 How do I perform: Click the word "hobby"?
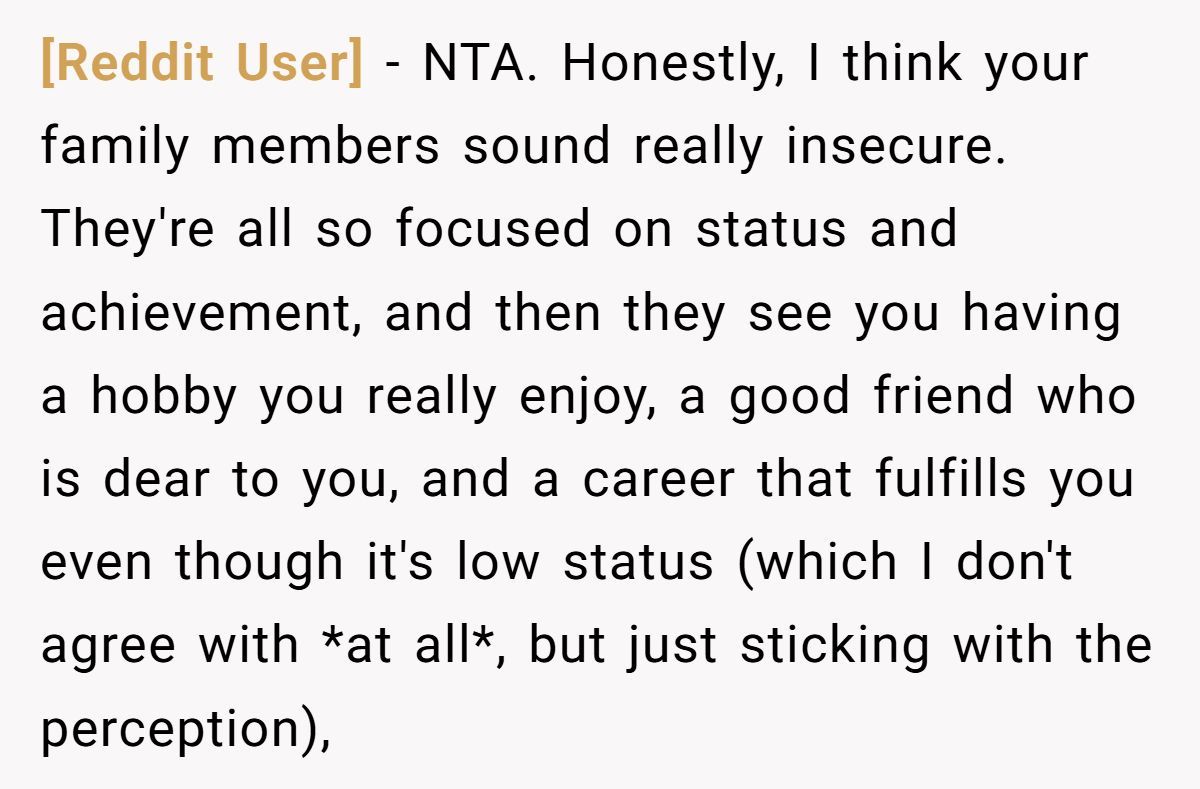pyautogui.click(x=166, y=398)
